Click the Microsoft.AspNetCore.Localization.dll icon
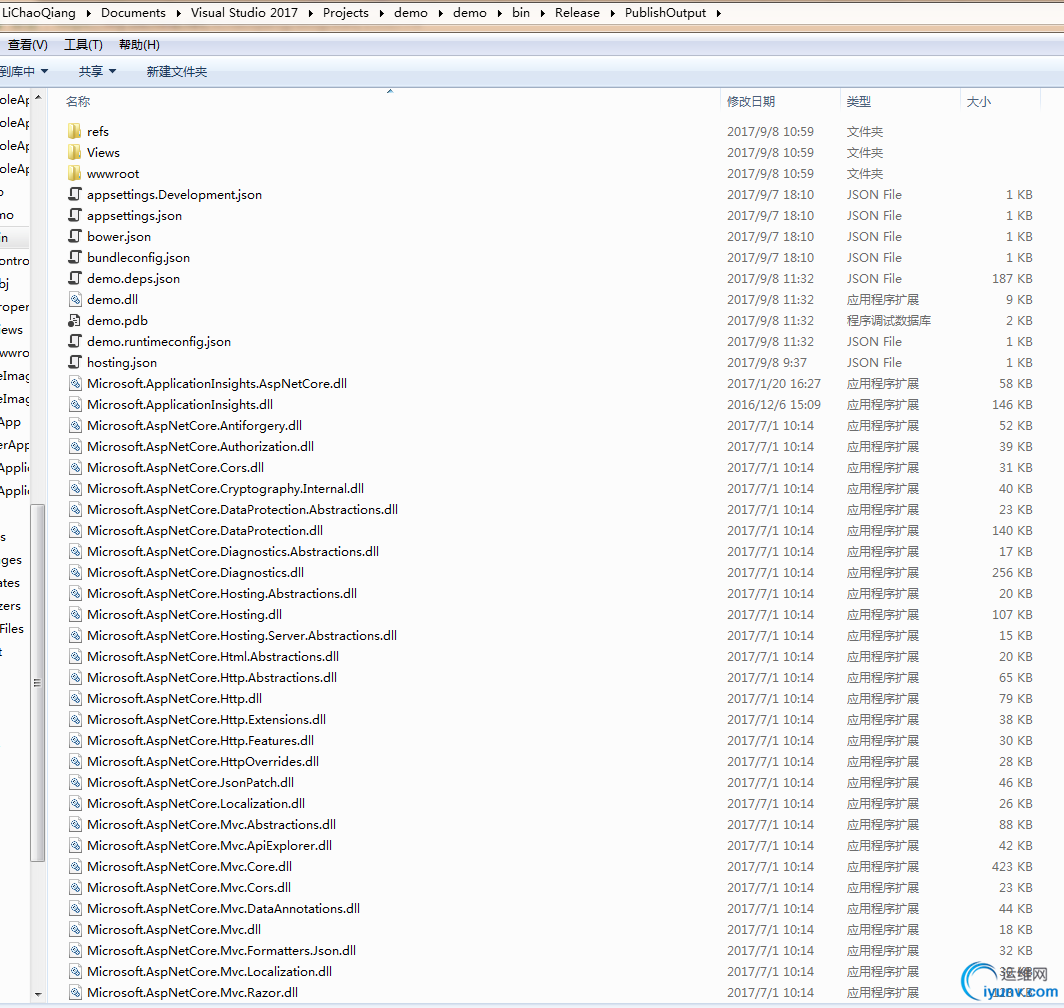 (x=75, y=804)
